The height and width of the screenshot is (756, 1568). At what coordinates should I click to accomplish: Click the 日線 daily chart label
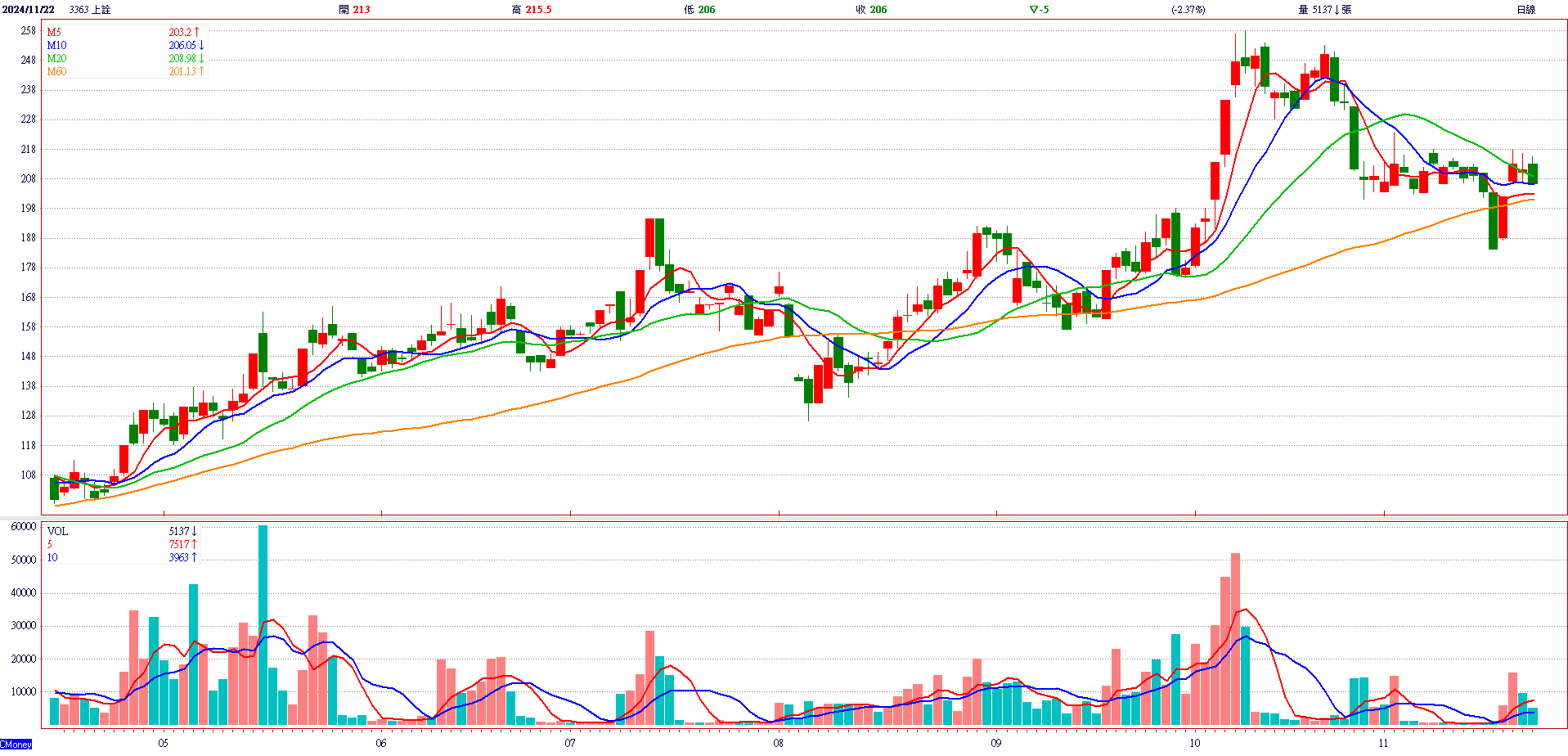[x=1526, y=10]
